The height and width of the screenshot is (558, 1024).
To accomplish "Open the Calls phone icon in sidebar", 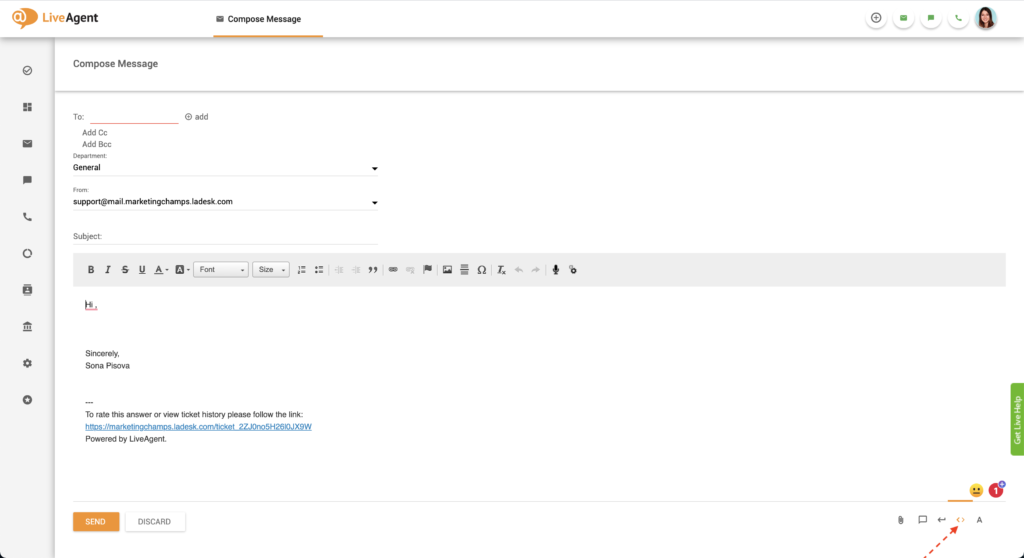I will coord(27,217).
